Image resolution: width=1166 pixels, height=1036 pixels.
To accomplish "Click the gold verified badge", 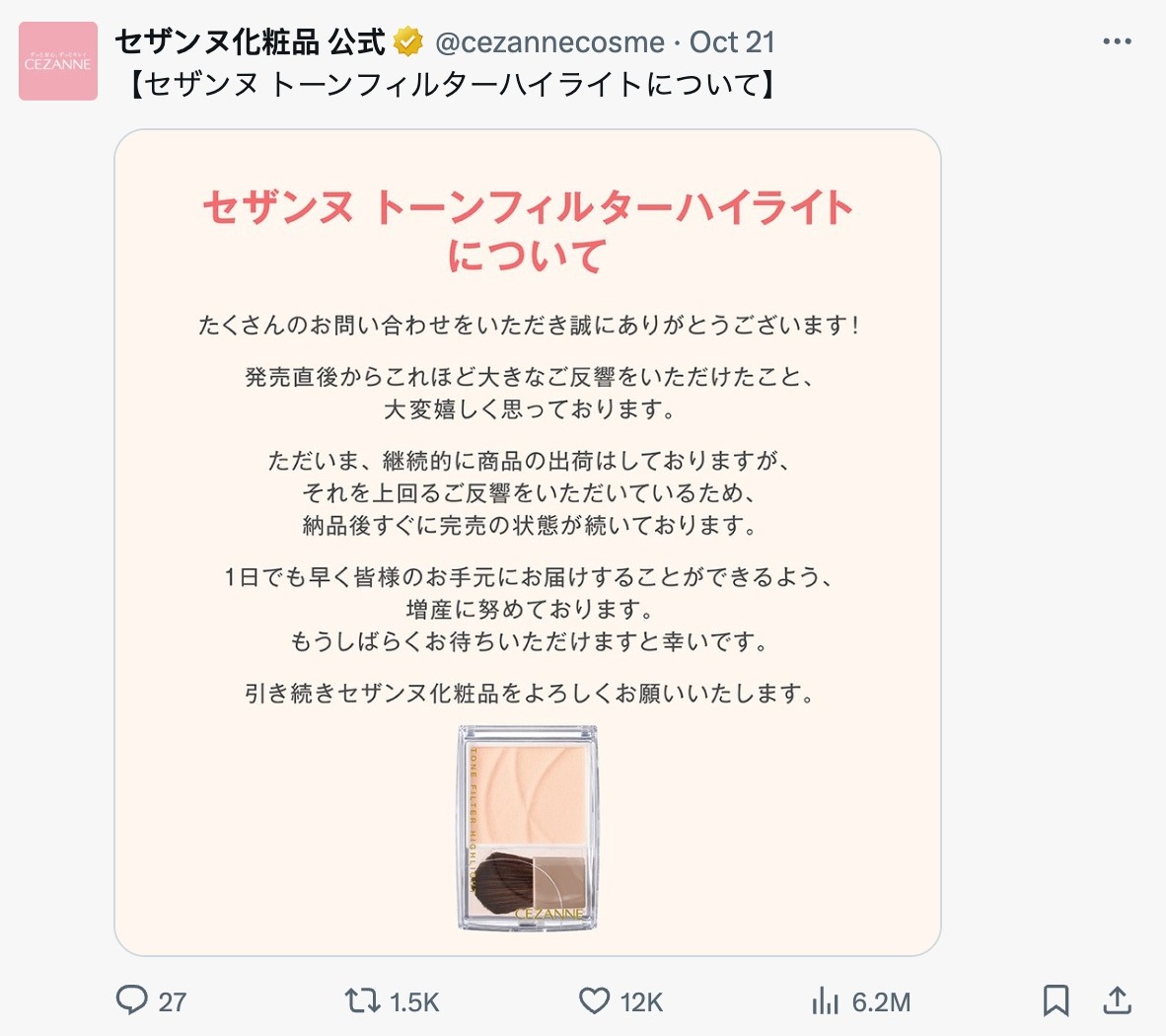I will point(408,41).
